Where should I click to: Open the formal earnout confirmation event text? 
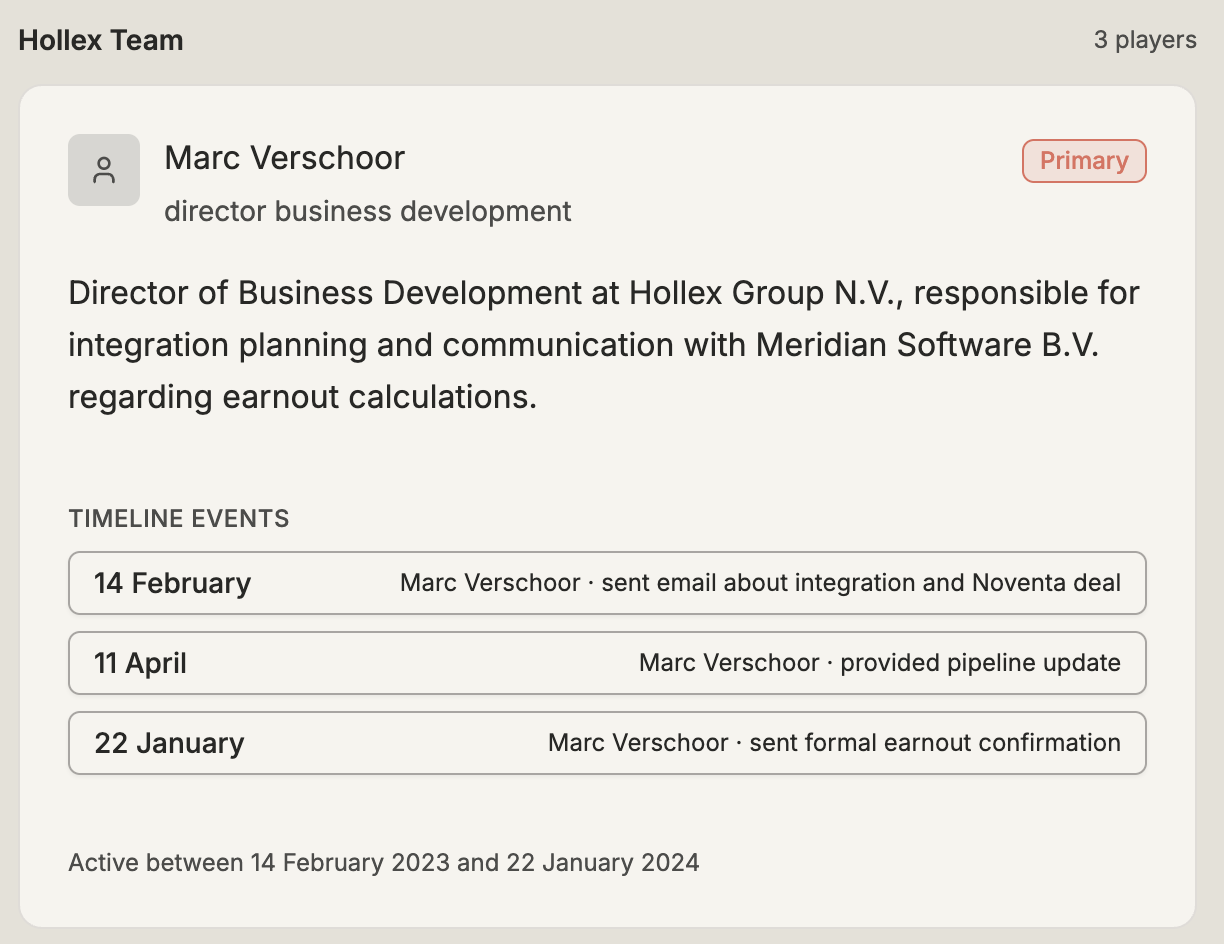(834, 743)
